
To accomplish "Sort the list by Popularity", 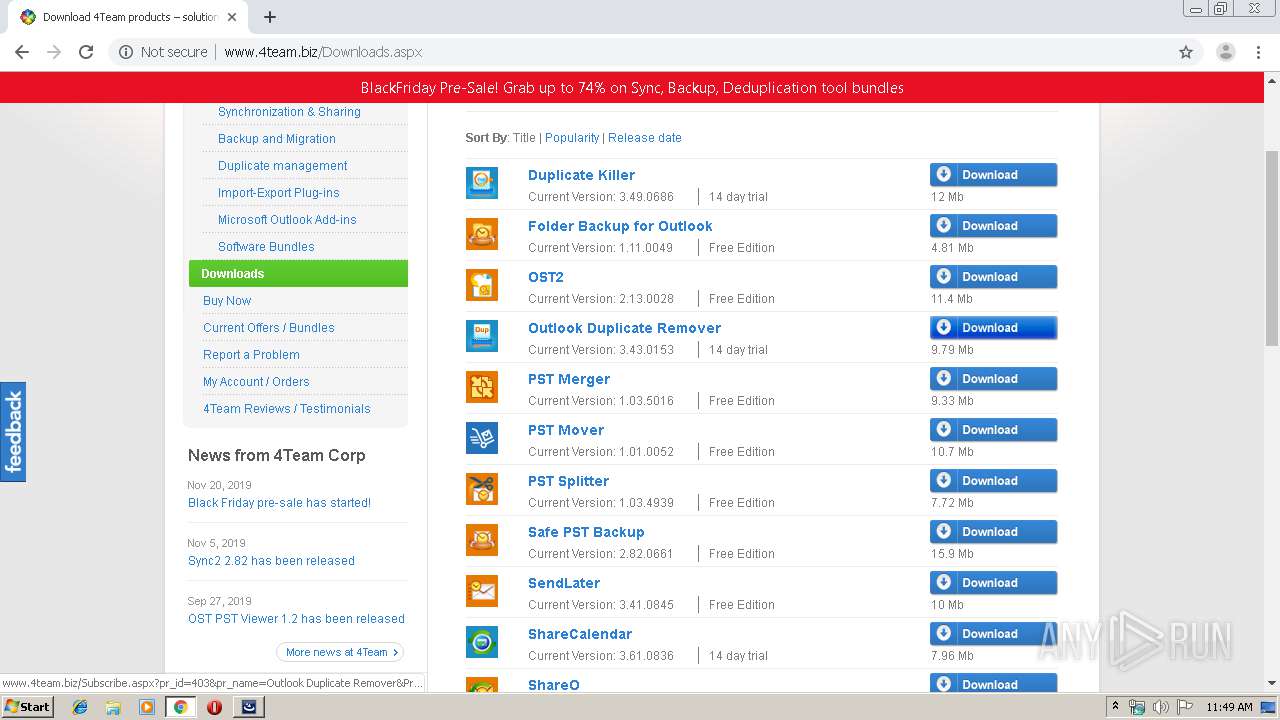I will (x=572, y=138).
